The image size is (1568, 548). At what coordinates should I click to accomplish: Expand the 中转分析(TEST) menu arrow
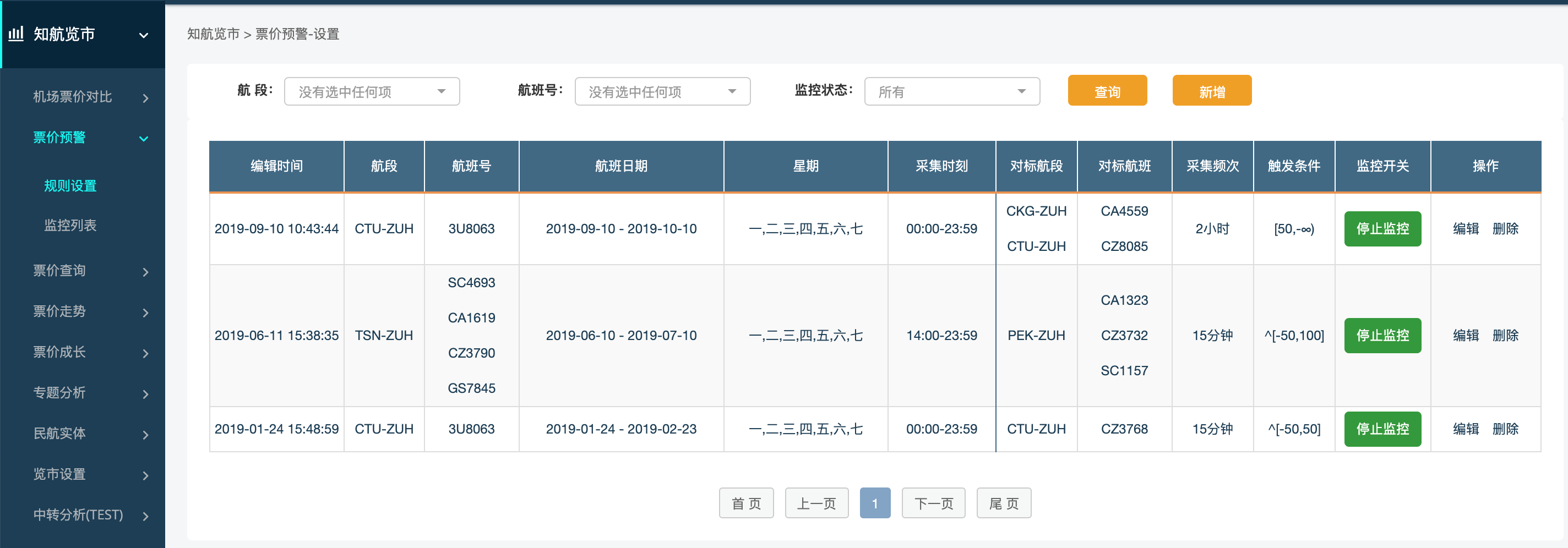tap(145, 517)
